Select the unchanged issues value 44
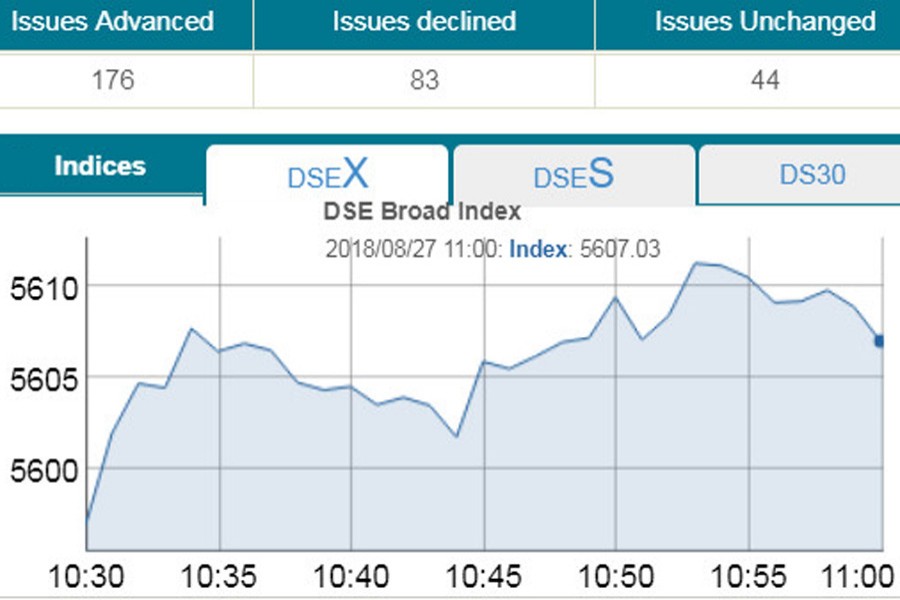Image resolution: width=900 pixels, height=600 pixels. 764,80
